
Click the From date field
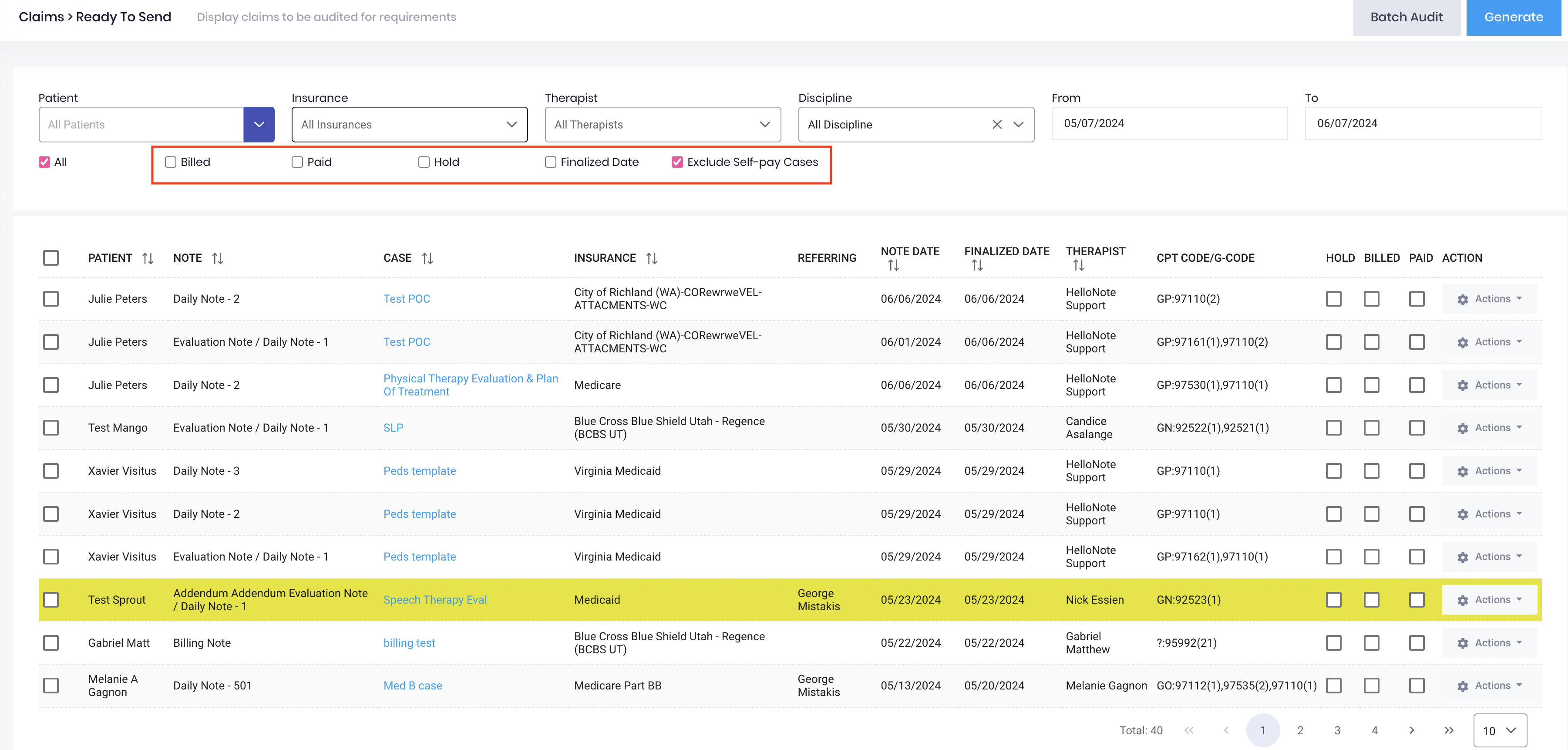click(1169, 124)
